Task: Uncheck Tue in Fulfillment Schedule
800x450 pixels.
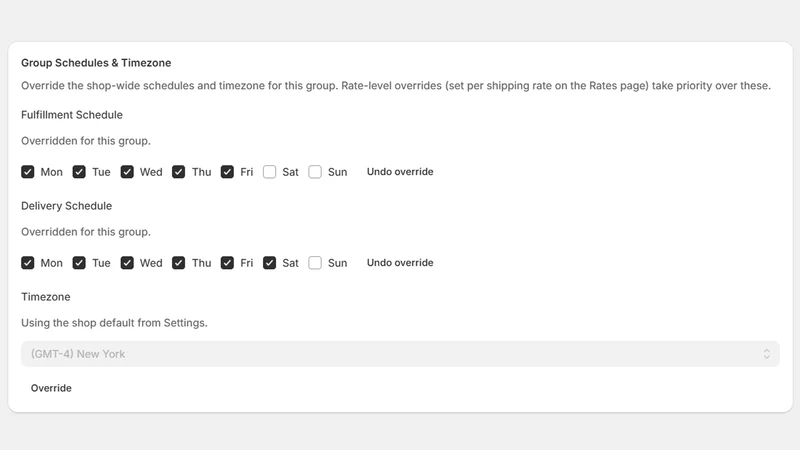Action: (79, 172)
